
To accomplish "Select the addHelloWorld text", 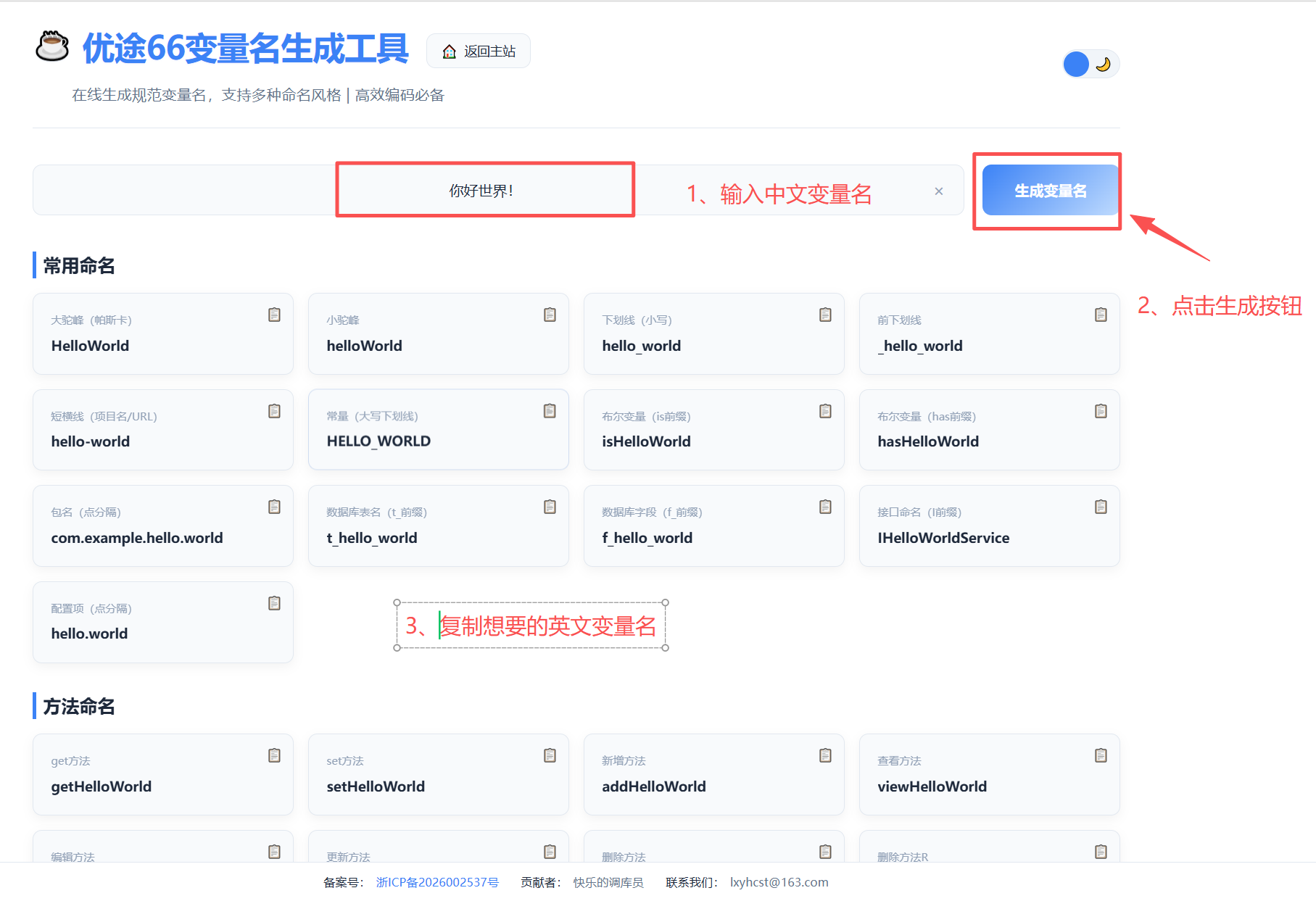I will click(654, 786).
